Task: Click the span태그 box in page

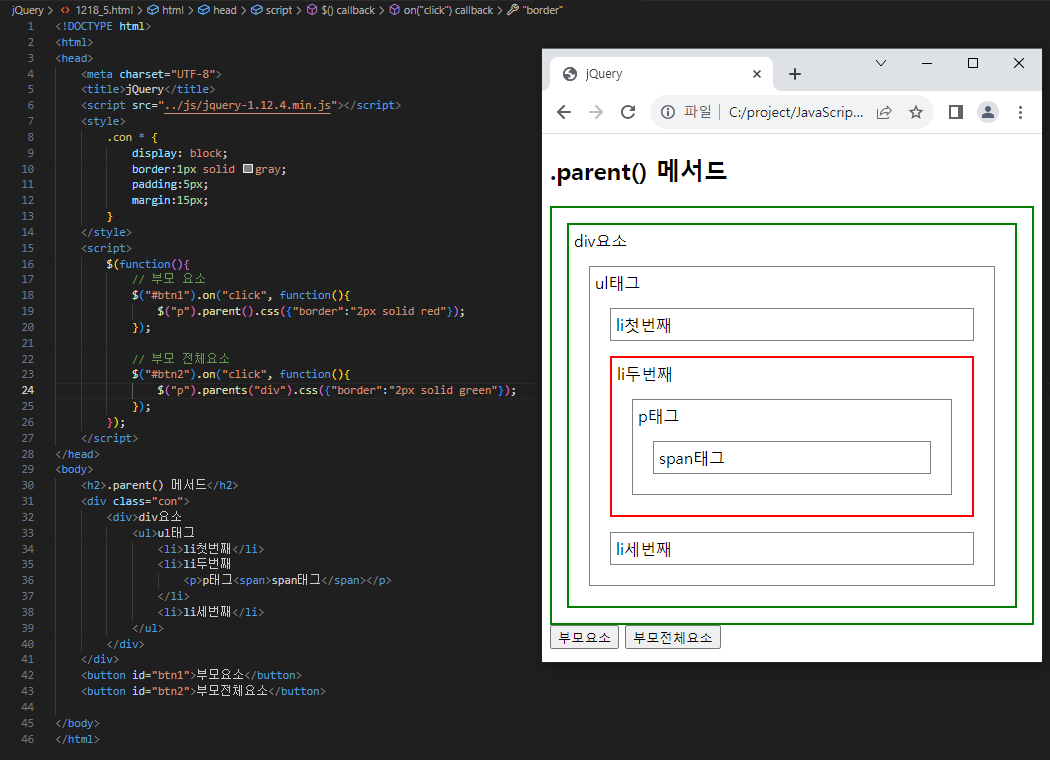Action: 792,457
